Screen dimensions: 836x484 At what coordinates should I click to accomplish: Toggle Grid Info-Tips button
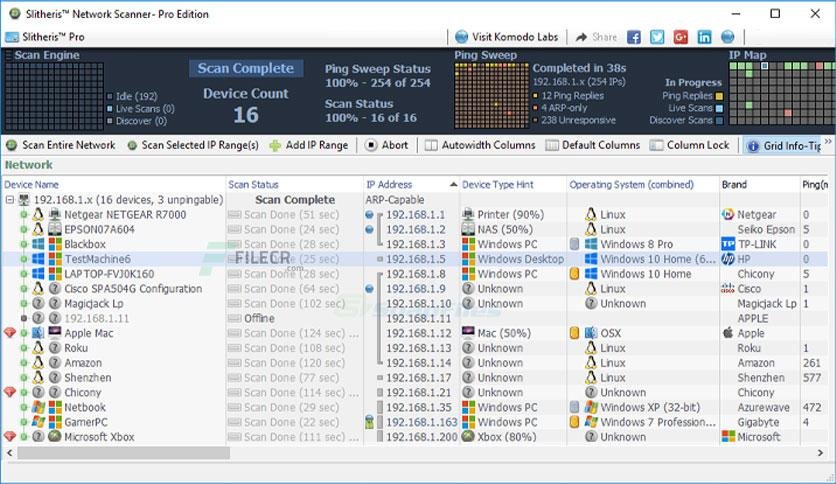coord(783,146)
